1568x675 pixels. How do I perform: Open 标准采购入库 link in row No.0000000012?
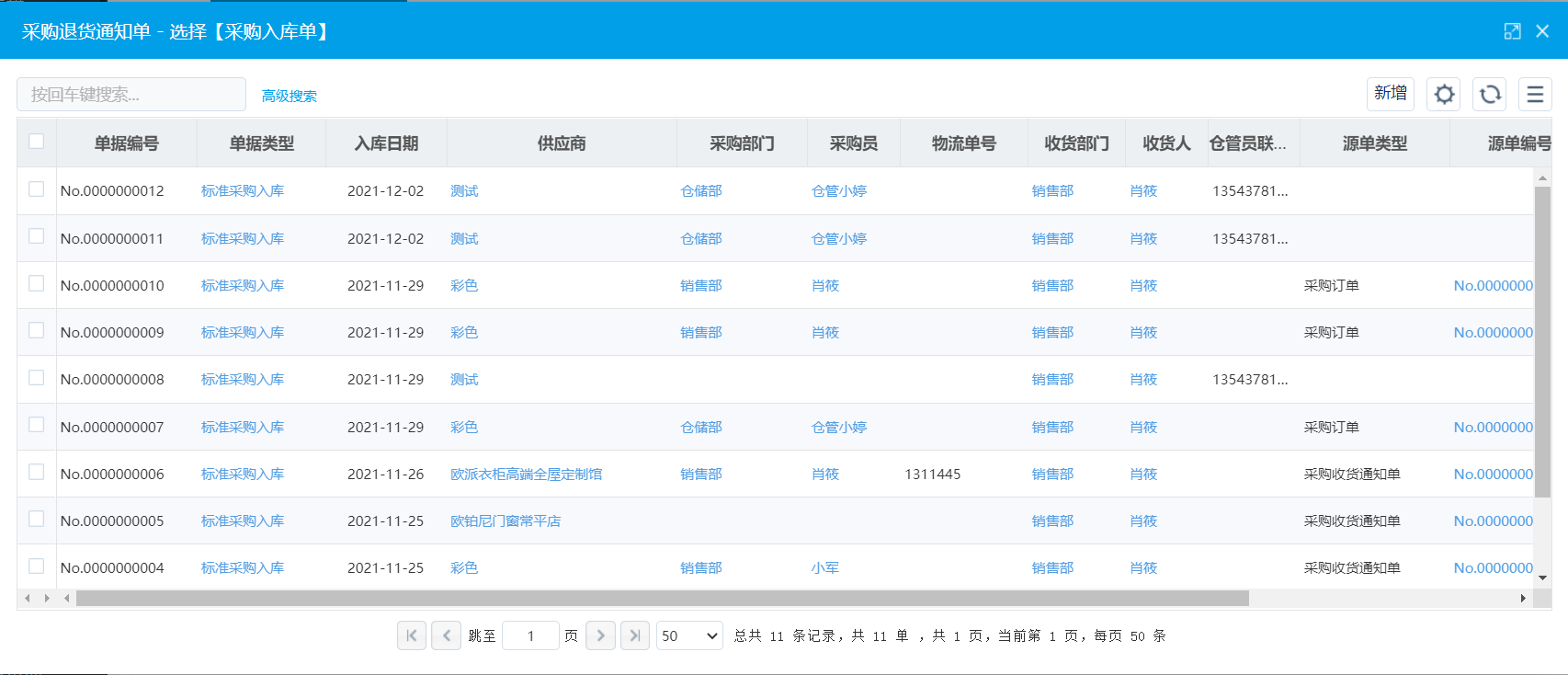click(x=243, y=191)
